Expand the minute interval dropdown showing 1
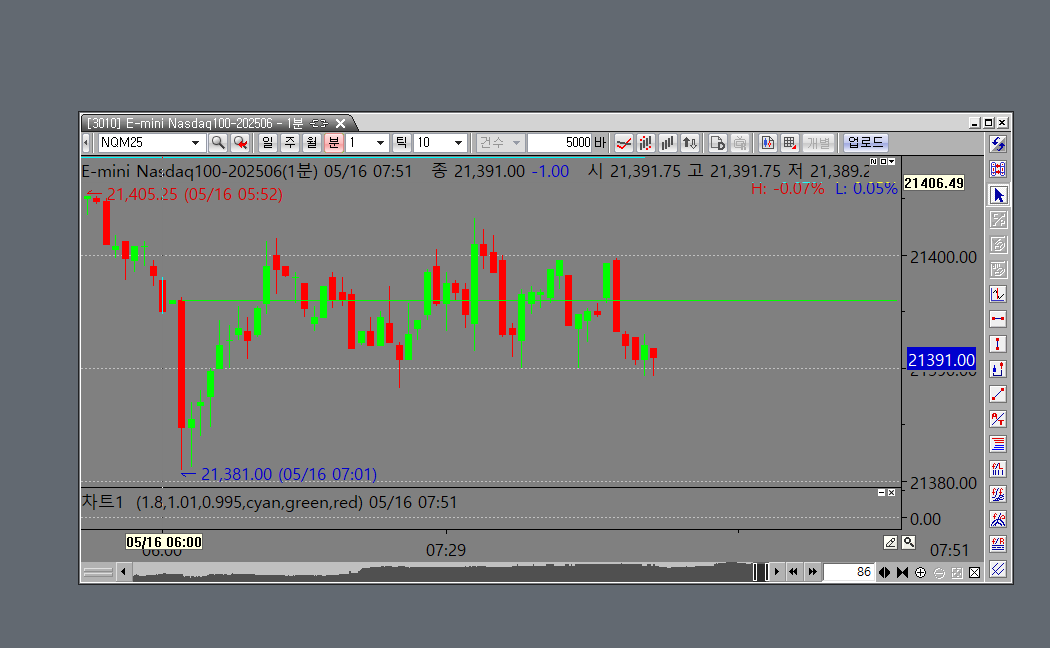The width and height of the screenshot is (1050, 648). 380,143
